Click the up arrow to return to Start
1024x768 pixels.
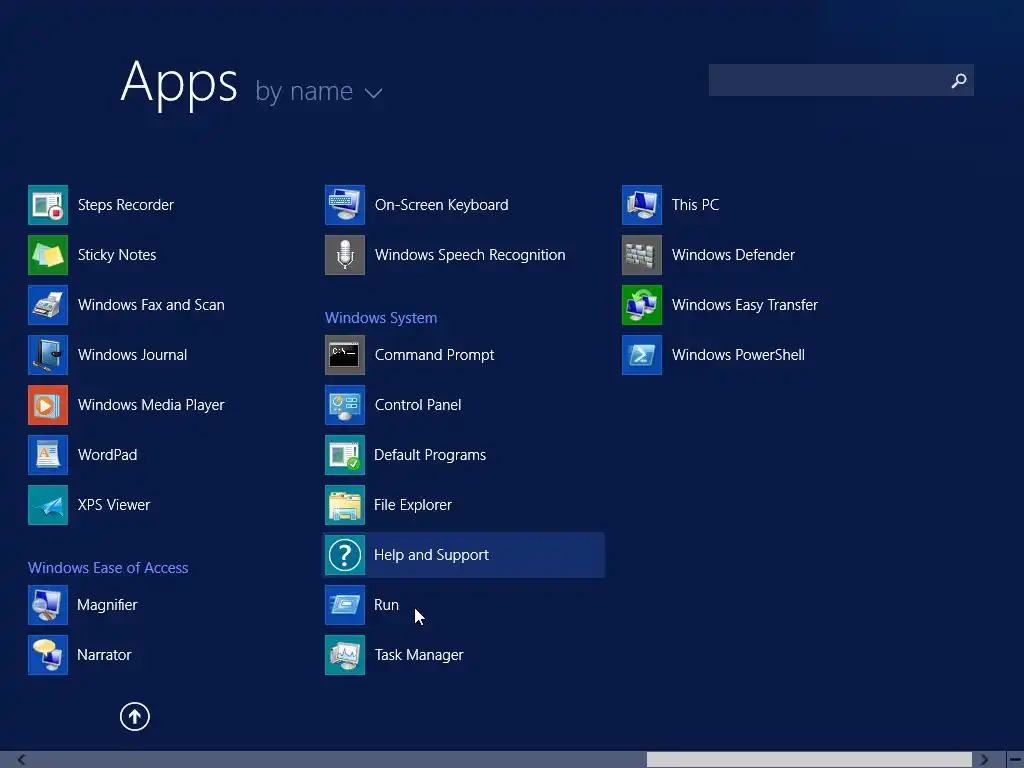click(x=135, y=716)
